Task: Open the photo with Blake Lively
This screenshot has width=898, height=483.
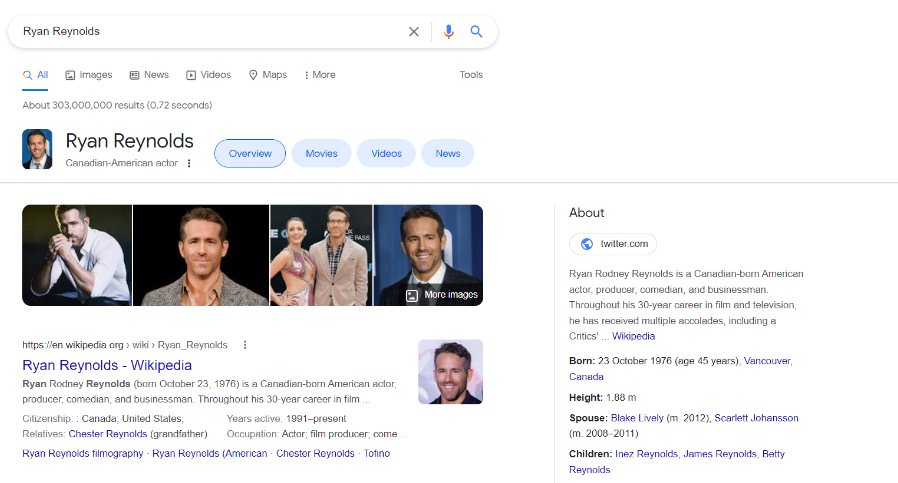Action: click(x=321, y=256)
